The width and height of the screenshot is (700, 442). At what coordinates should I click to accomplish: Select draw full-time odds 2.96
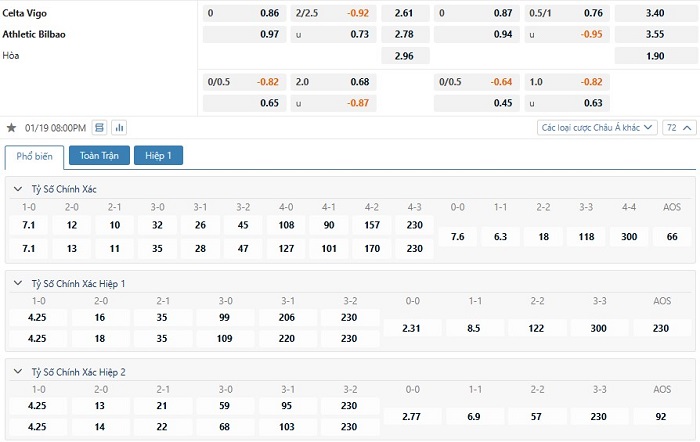[405, 56]
